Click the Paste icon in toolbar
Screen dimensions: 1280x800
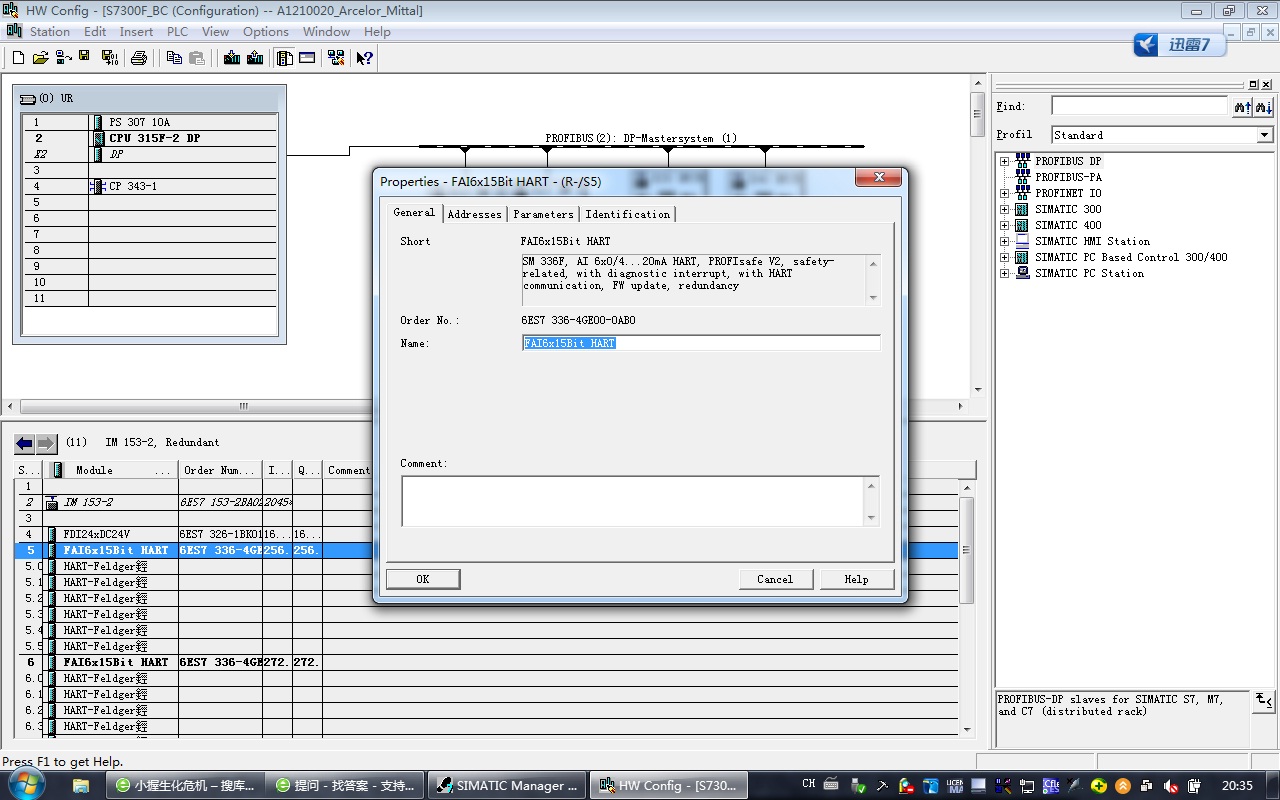click(197, 58)
